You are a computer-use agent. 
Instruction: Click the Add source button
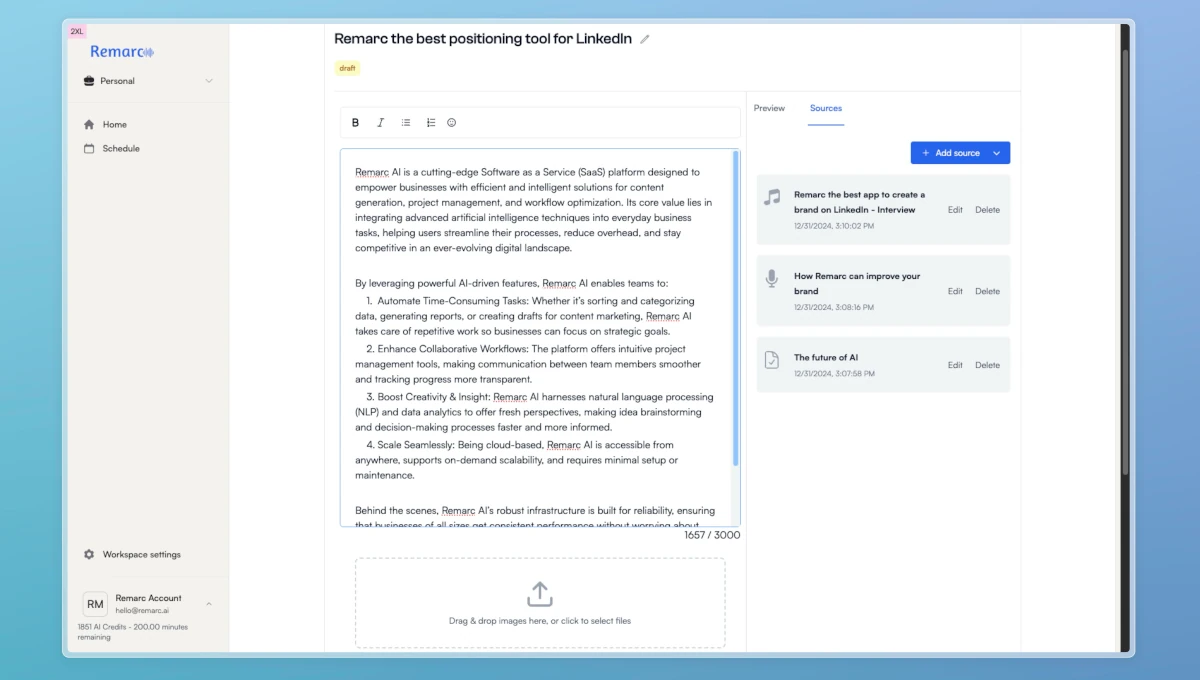click(x=951, y=153)
